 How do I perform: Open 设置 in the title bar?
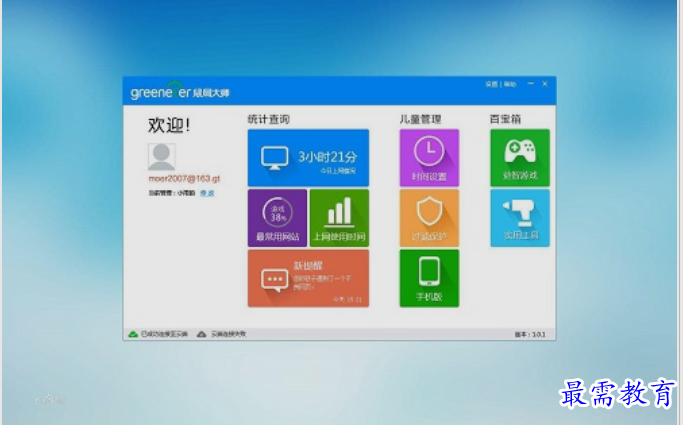(x=491, y=84)
